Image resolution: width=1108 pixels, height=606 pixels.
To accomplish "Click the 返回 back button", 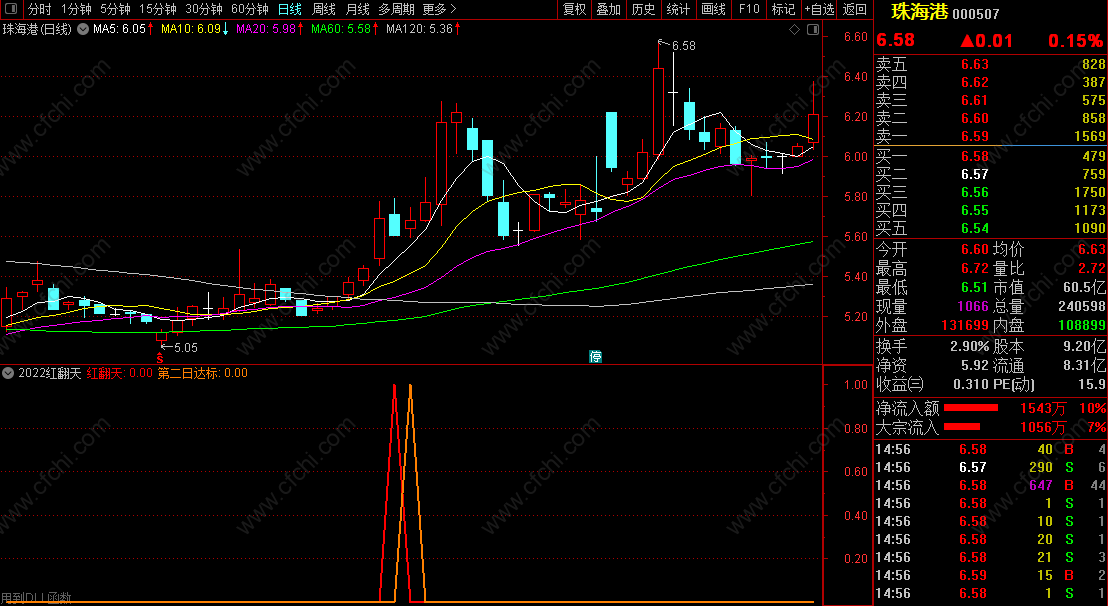I will 855,9.
